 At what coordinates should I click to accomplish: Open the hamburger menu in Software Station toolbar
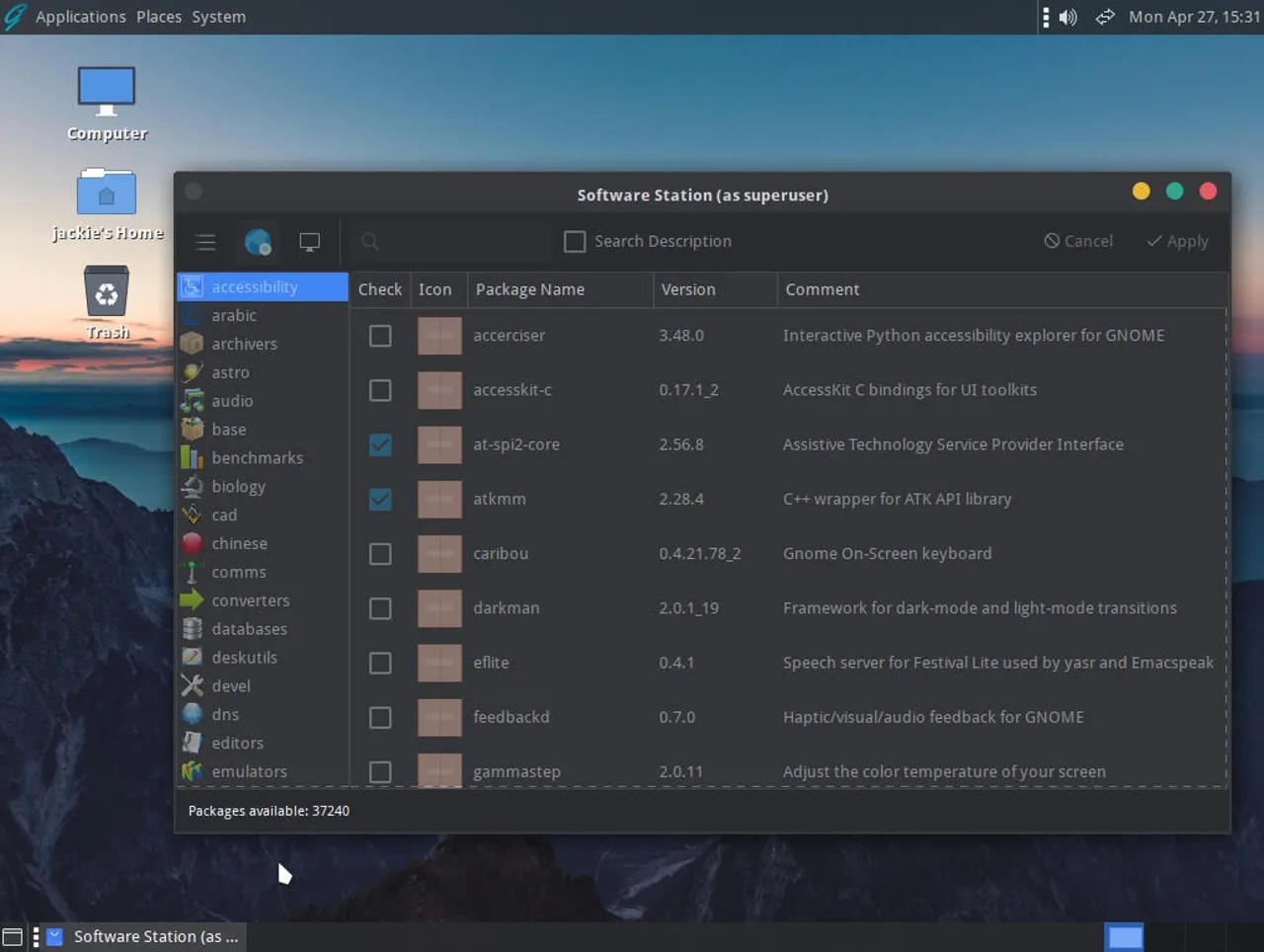[x=205, y=242]
